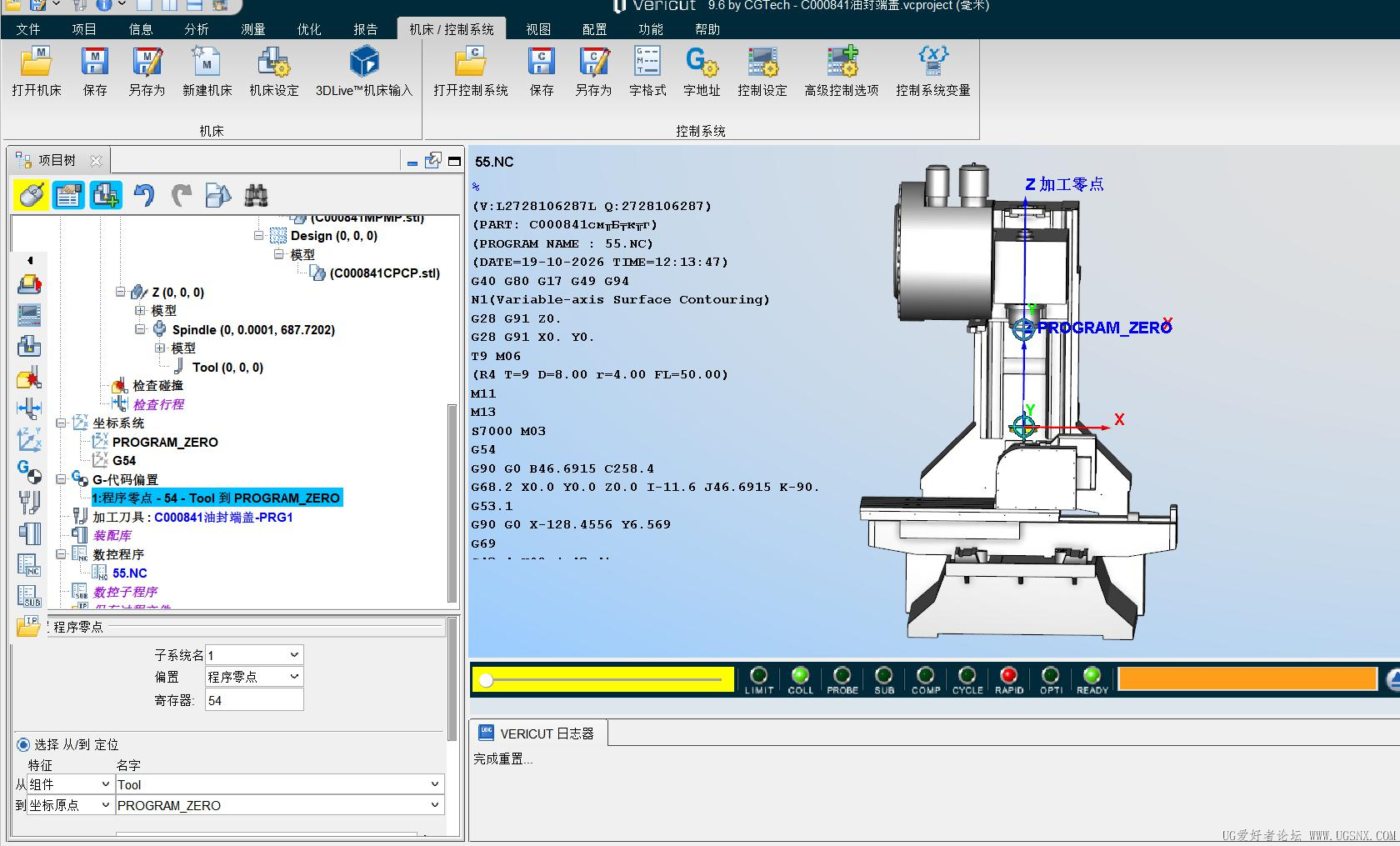Viewport: 1400px width, 846px height.
Task: Click the 寄存器 input field
Action: 254,700
